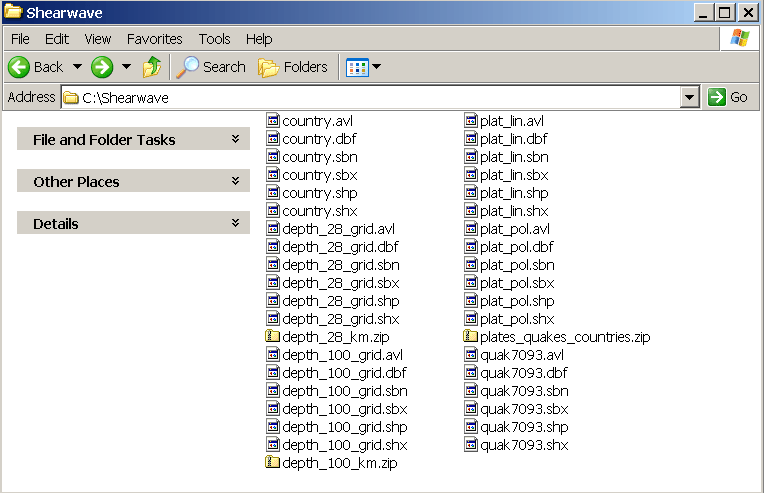
Task: Select the file name depth_100_grid.avl
Action: point(343,355)
